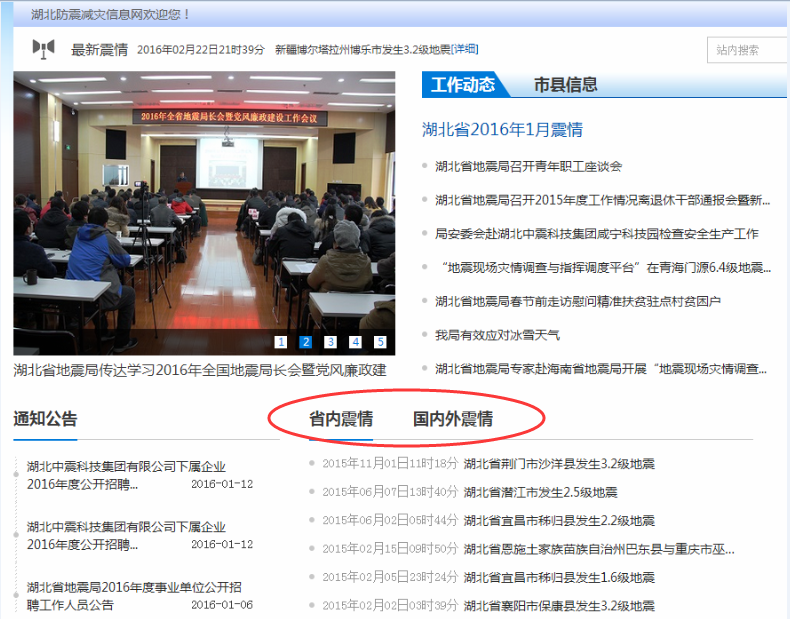Click date text 2016-01-06

point(222,604)
